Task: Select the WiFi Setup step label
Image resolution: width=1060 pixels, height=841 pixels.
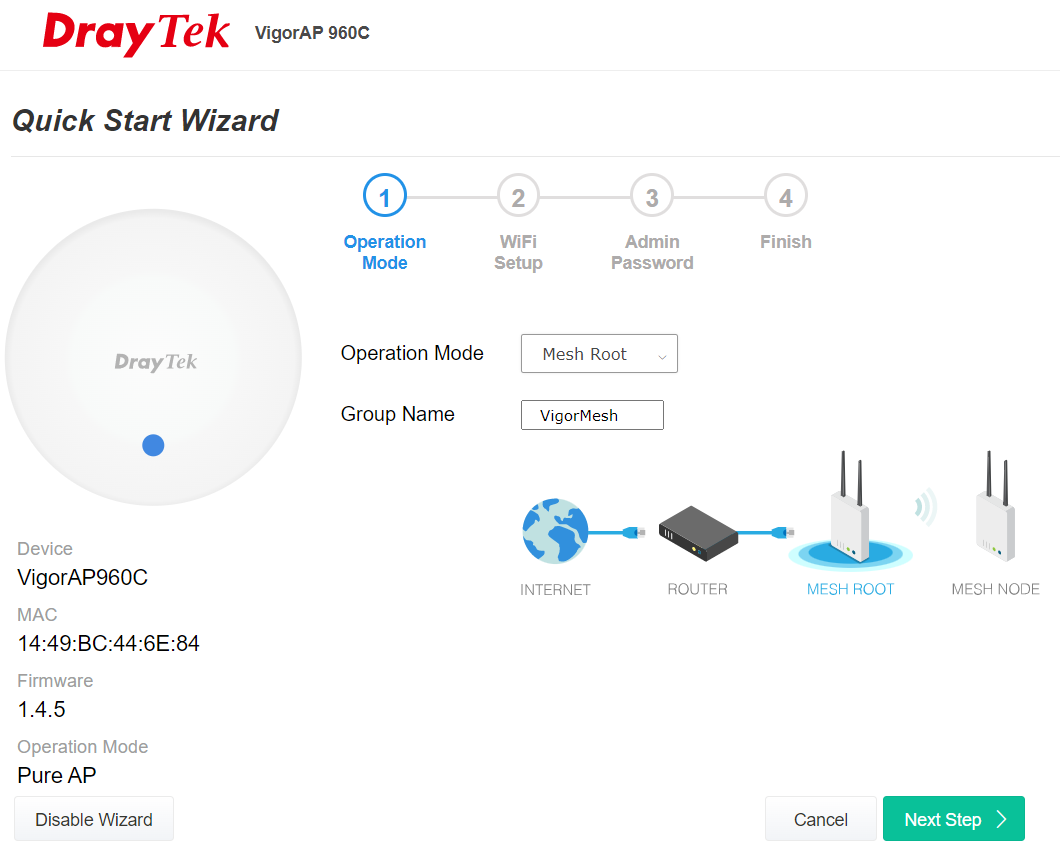Action: coord(519,252)
